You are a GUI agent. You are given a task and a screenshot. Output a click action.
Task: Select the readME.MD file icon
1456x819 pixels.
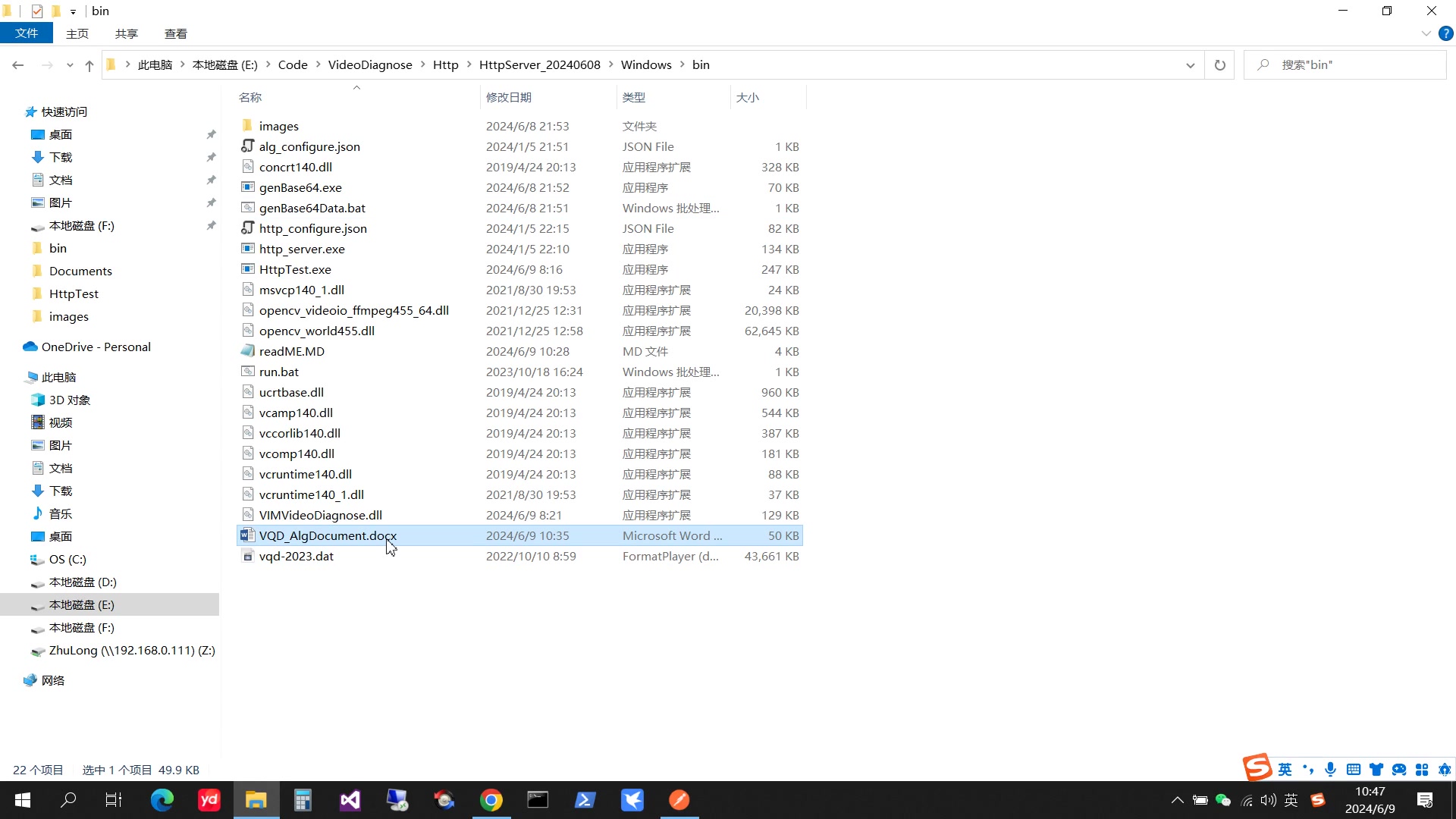[248, 351]
